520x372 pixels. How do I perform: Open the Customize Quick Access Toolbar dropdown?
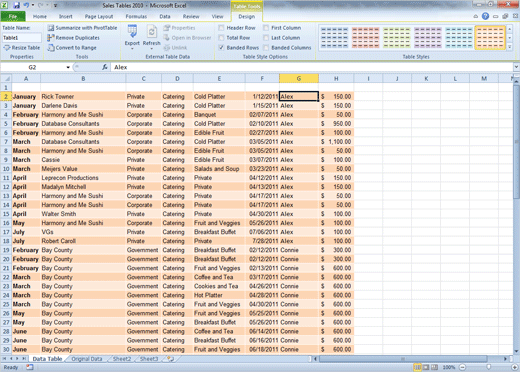click(x=55, y=5)
